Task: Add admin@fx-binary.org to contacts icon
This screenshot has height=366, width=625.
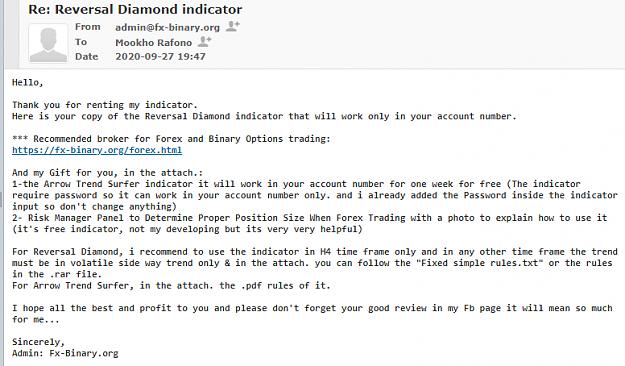Action: tap(232, 27)
